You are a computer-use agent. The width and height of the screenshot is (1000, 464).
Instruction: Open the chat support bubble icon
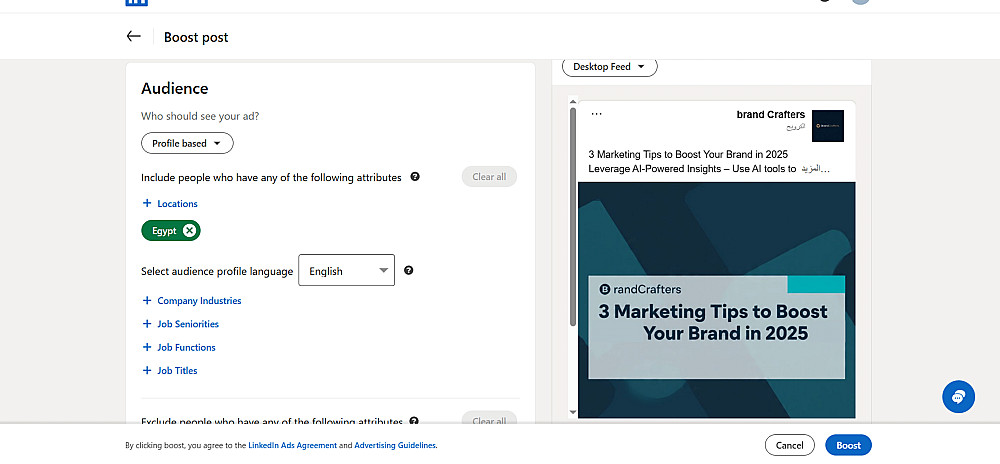958,397
